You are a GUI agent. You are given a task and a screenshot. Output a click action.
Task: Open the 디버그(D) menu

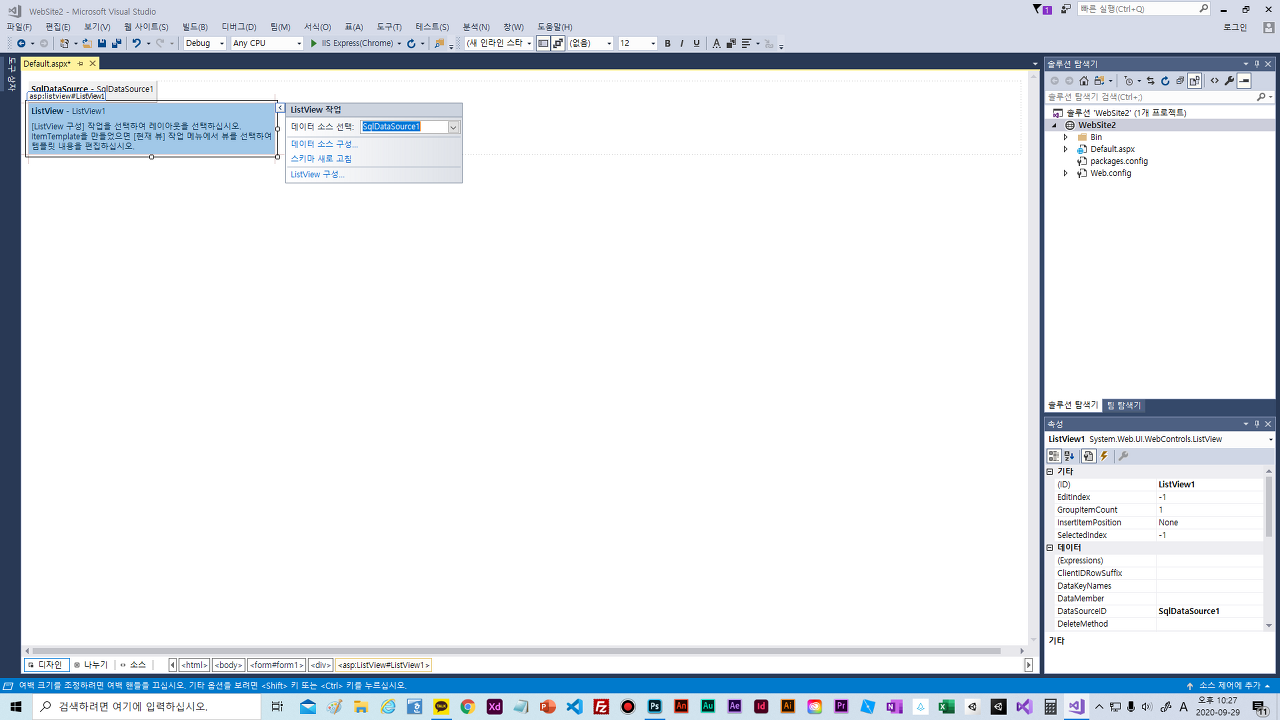239,27
